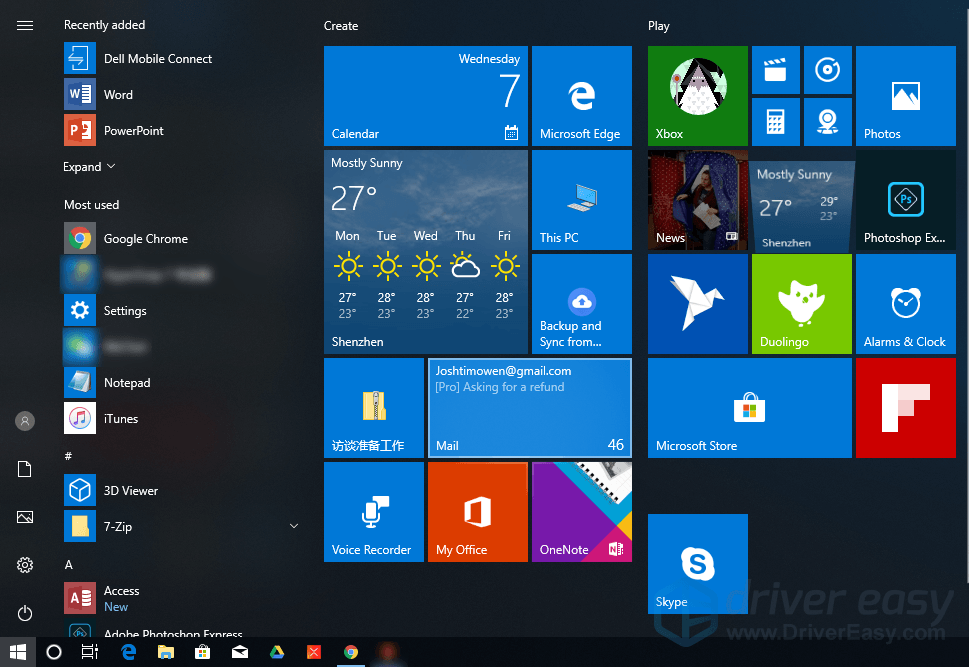Click the Play group title
Image resolution: width=969 pixels, height=667 pixels.
tap(659, 26)
